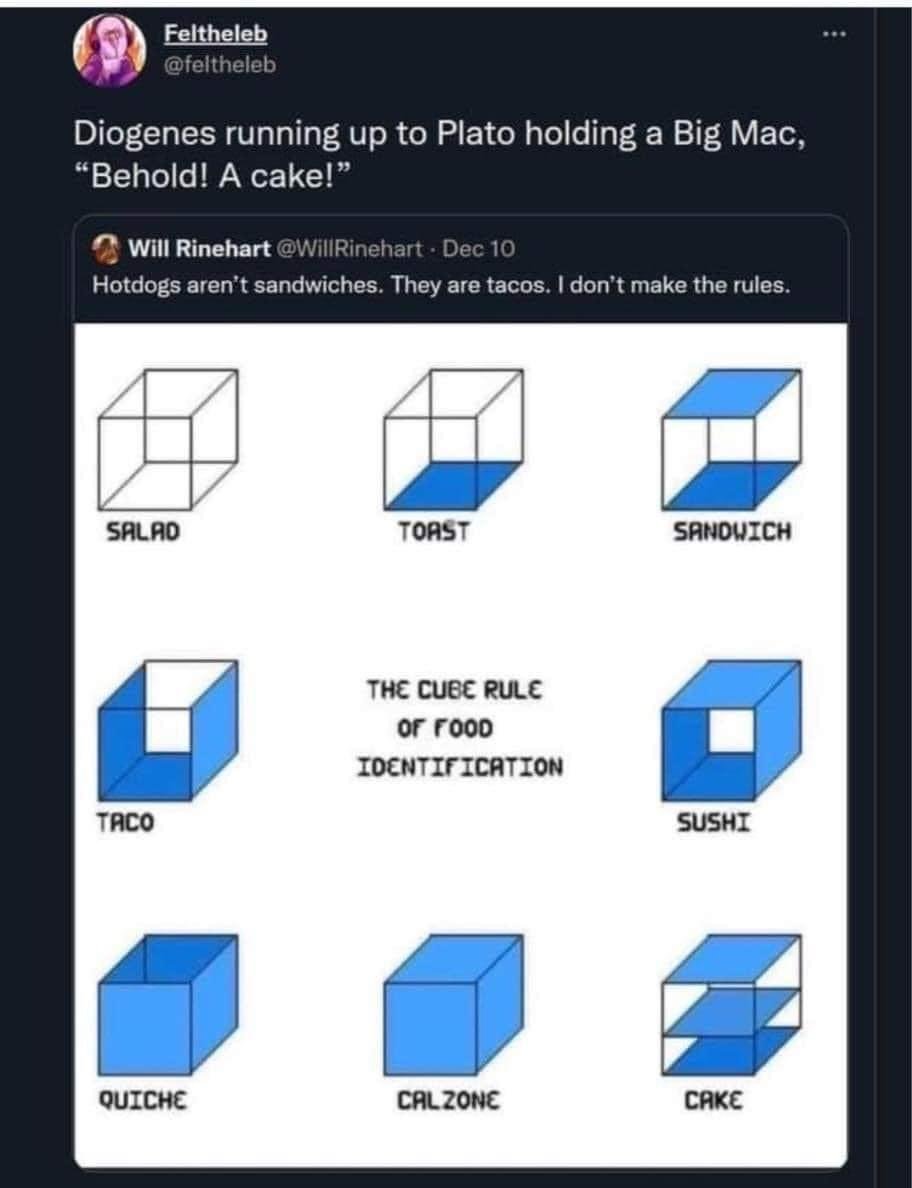Click the Sandwich cube diagram
Image resolution: width=912 pixels, height=1188 pixels.
tap(731, 439)
